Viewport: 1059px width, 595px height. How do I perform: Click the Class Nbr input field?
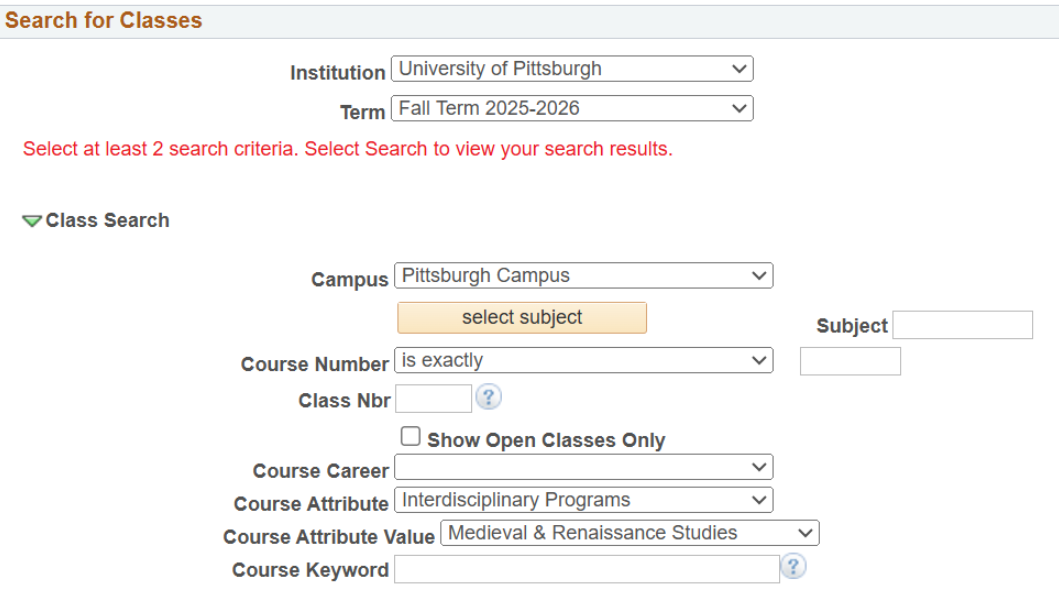pos(433,399)
